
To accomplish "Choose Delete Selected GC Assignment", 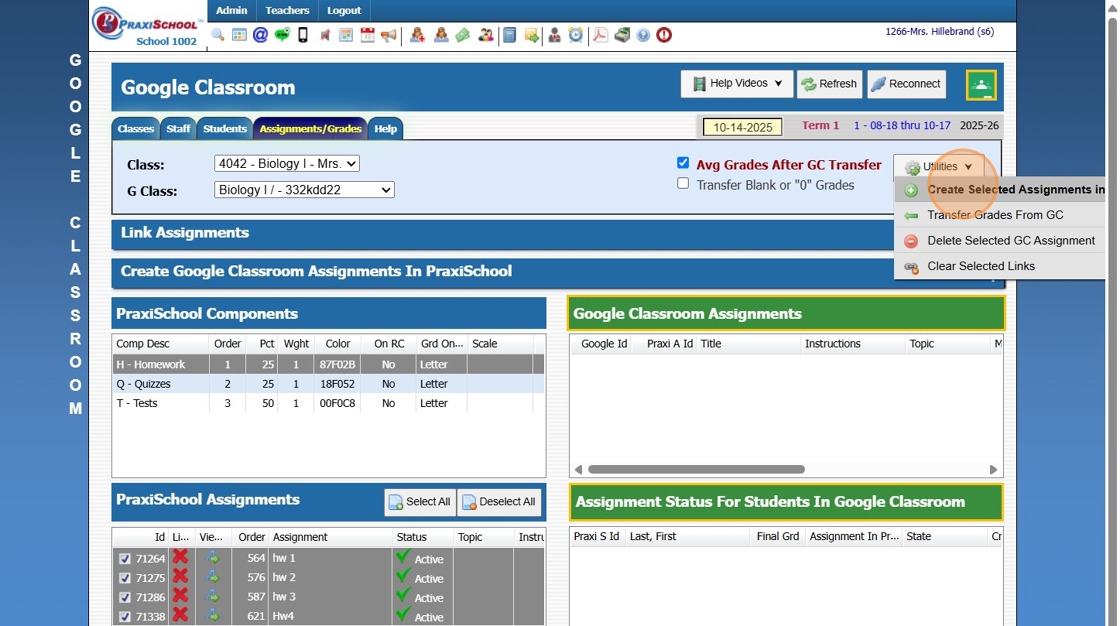I will (x=1000, y=241).
